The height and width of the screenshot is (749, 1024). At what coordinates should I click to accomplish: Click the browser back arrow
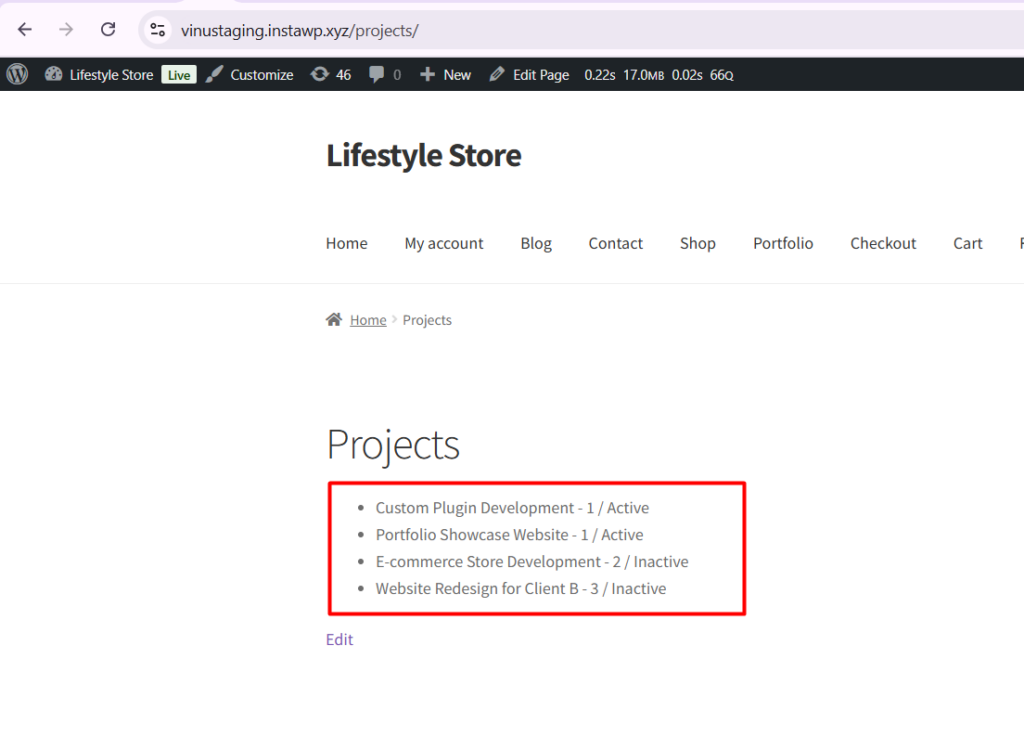[25, 30]
